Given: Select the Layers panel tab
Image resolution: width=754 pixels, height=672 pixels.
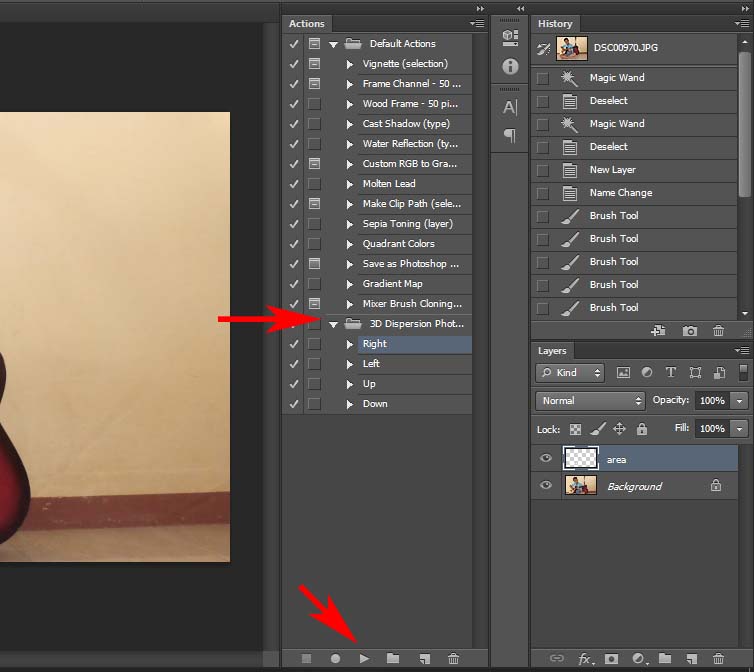Looking at the screenshot, I should click(x=552, y=351).
